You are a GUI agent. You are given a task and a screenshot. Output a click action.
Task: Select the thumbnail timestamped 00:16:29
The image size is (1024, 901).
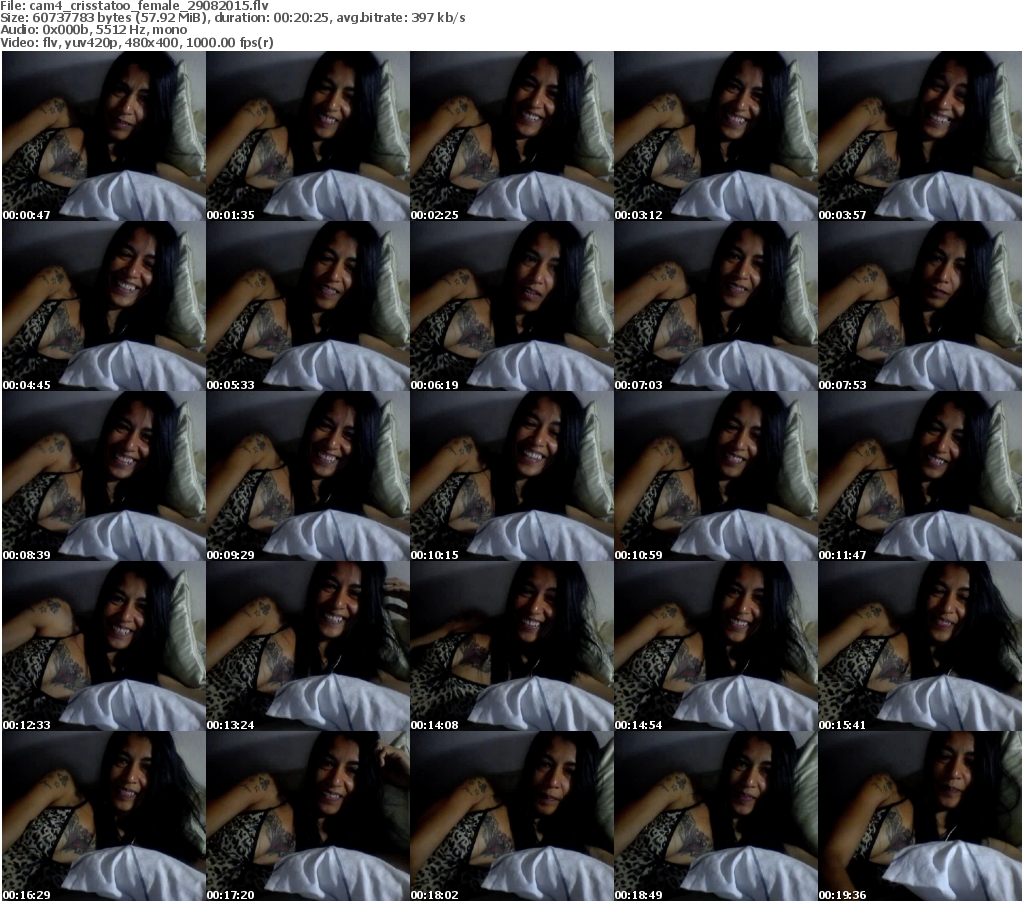pos(104,816)
